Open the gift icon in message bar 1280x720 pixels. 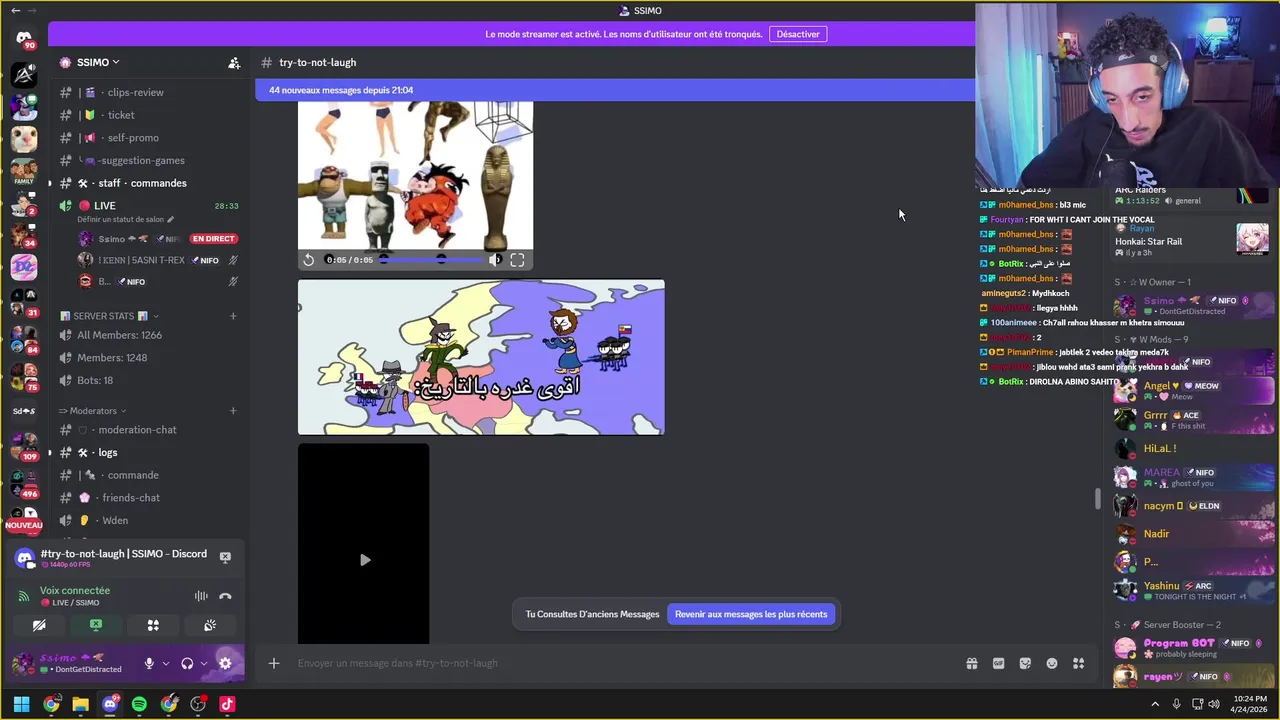pyautogui.click(x=971, y=663)
